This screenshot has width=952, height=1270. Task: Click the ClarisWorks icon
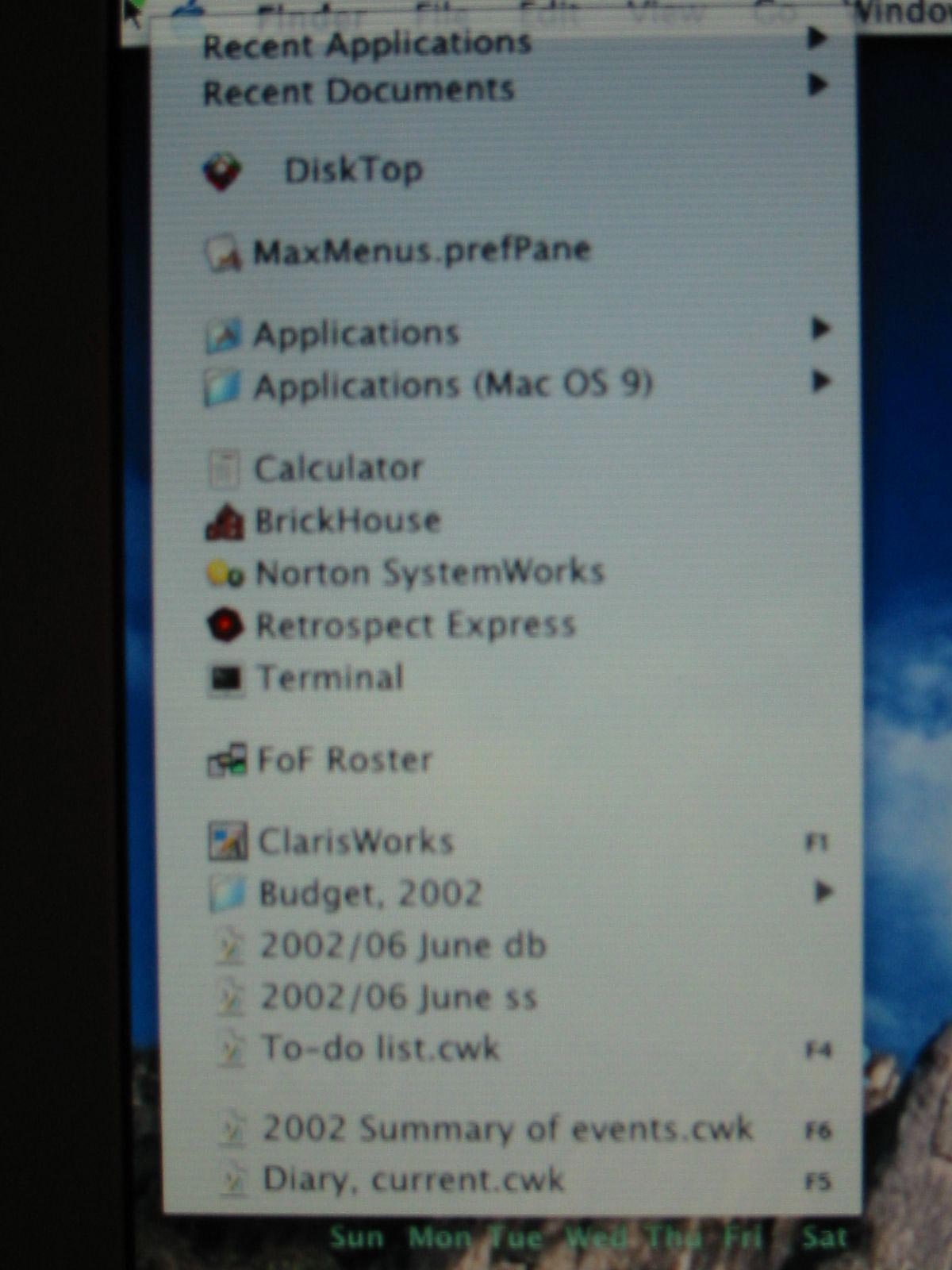228,841
